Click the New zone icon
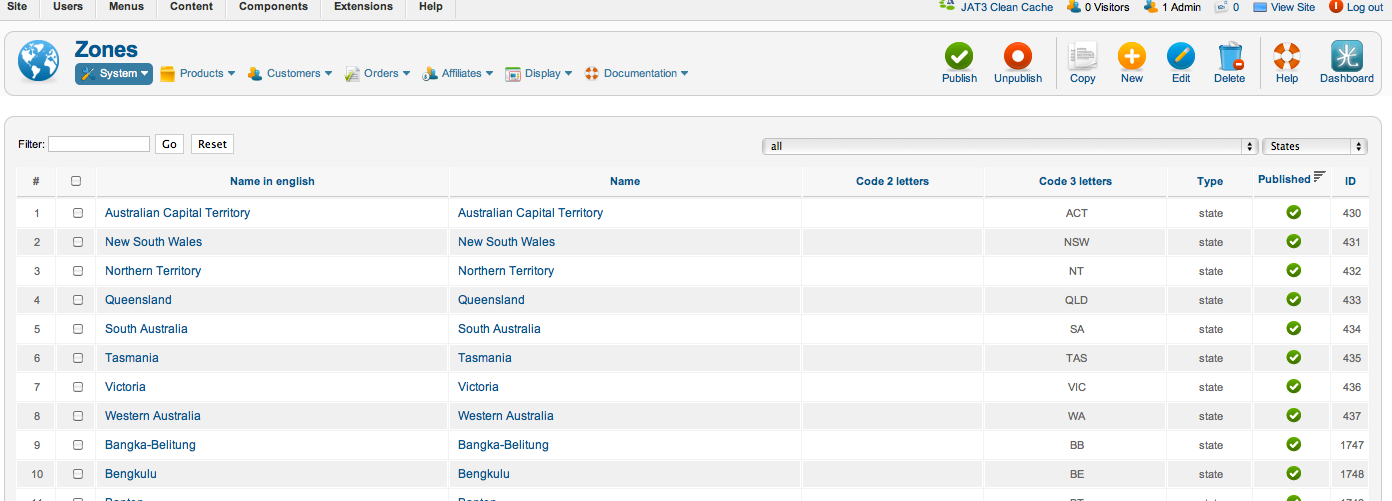Image resolution: width=1392 pixels, height=501 pixels. click(x=1131, y=57)
